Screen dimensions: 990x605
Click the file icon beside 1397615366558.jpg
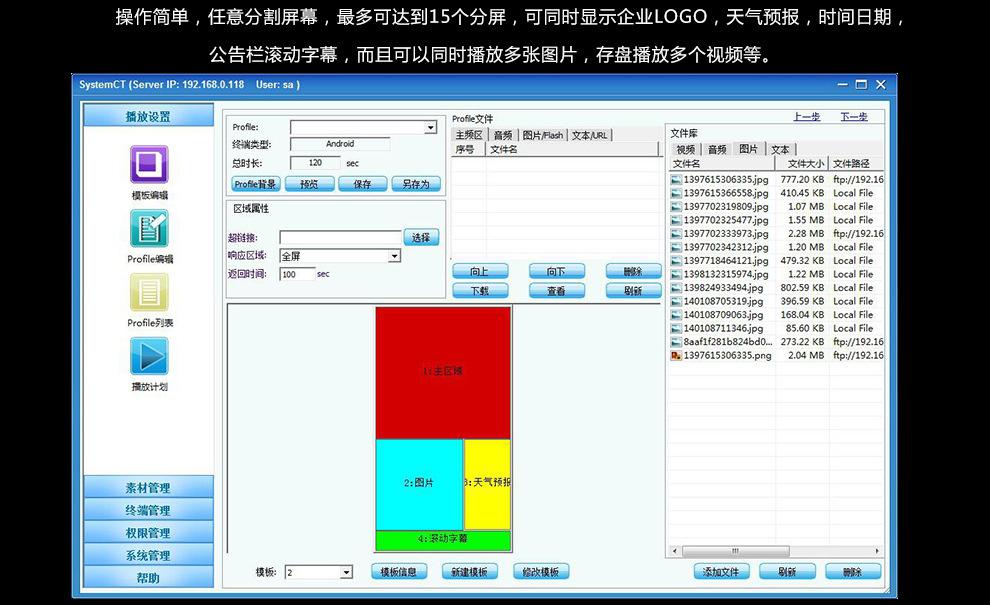676,193
